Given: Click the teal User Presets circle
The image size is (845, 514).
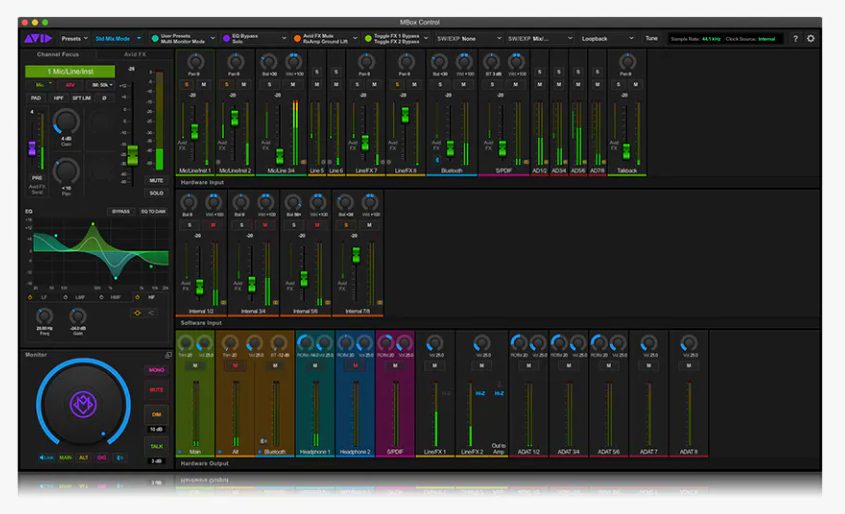Looking at the screenshot, I should point(155,38).
